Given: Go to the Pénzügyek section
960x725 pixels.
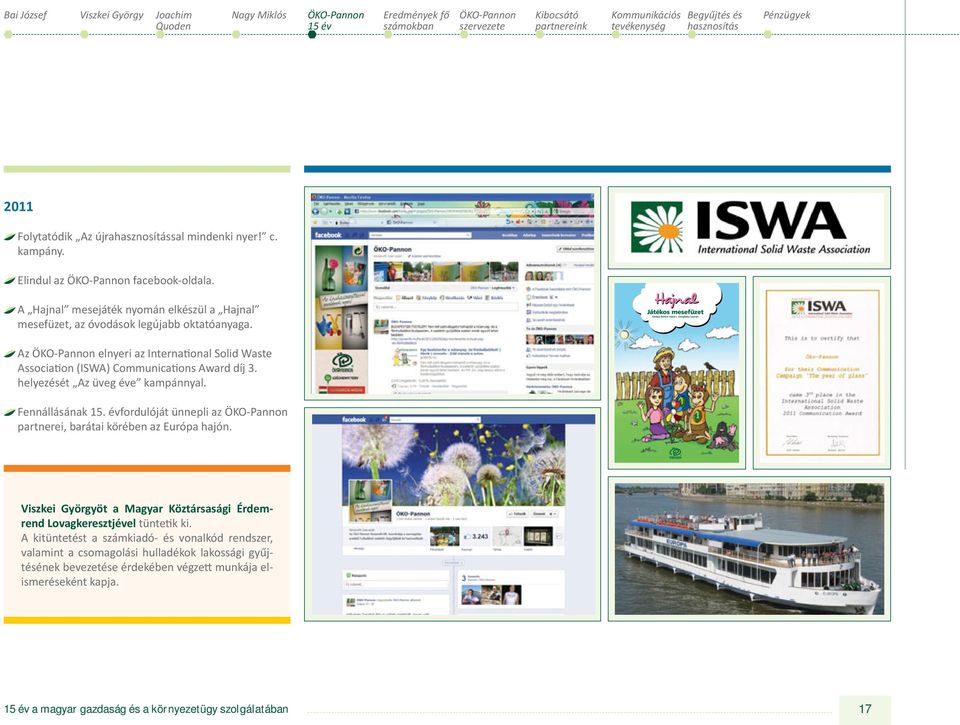Looking at the screenshot, I should [x=787, y=15].
